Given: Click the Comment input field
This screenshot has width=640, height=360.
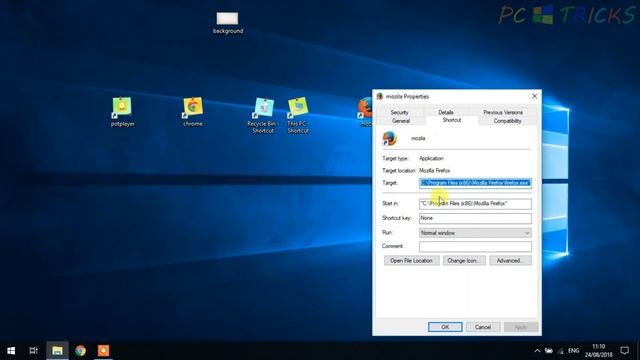Looking at the screenshot, I should pyautogui.click(x=475, y=246).
